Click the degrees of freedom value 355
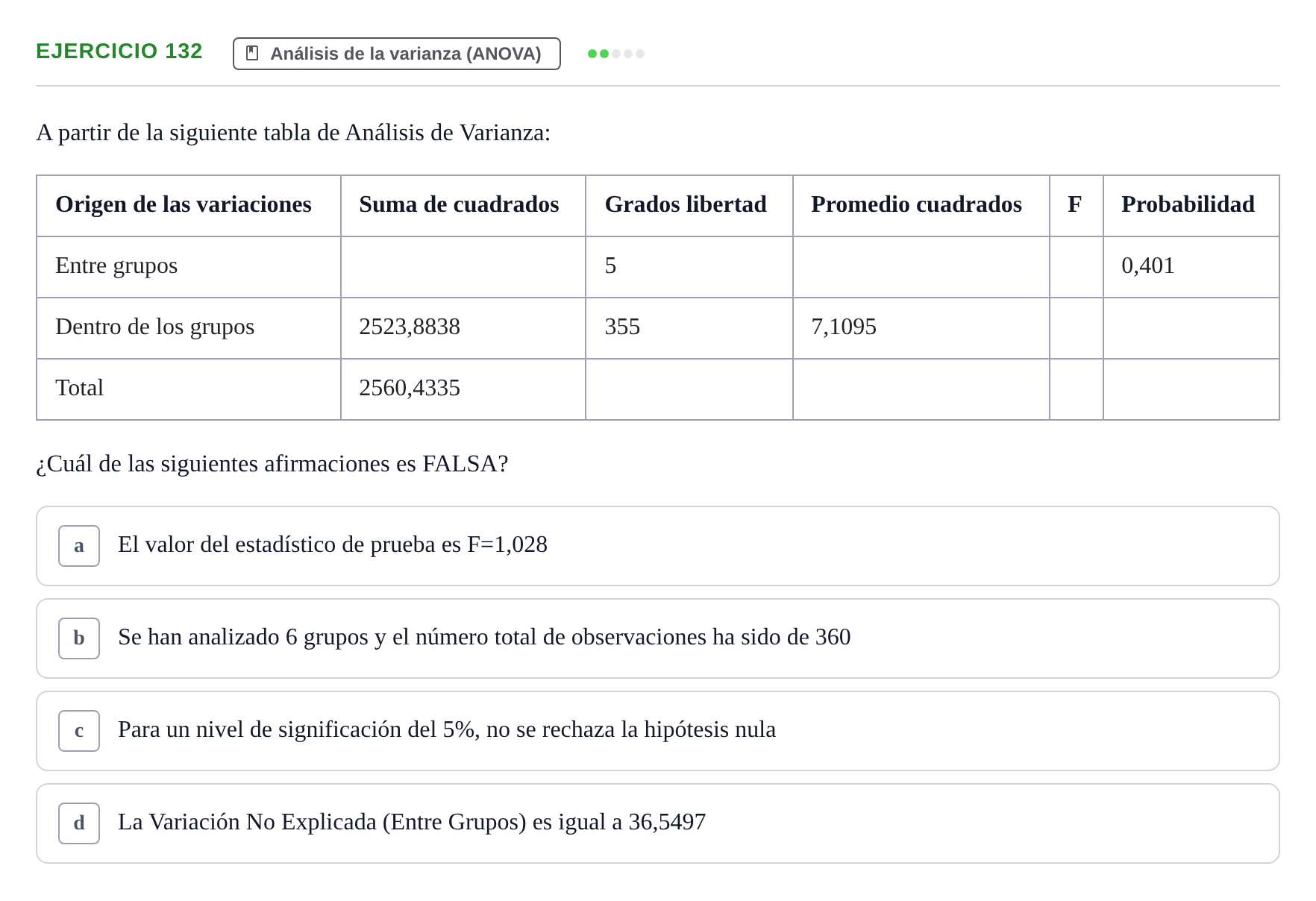Viewport: 1316px width, 901px height. point(622,327)
